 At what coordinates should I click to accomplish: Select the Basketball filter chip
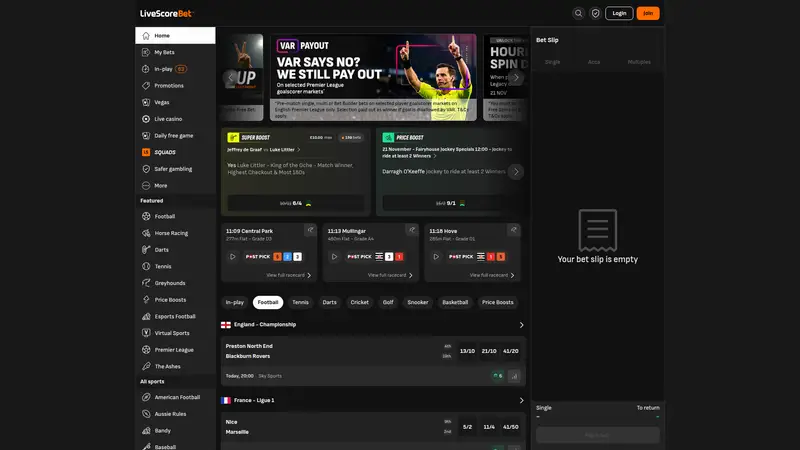[x=455, y=303]
